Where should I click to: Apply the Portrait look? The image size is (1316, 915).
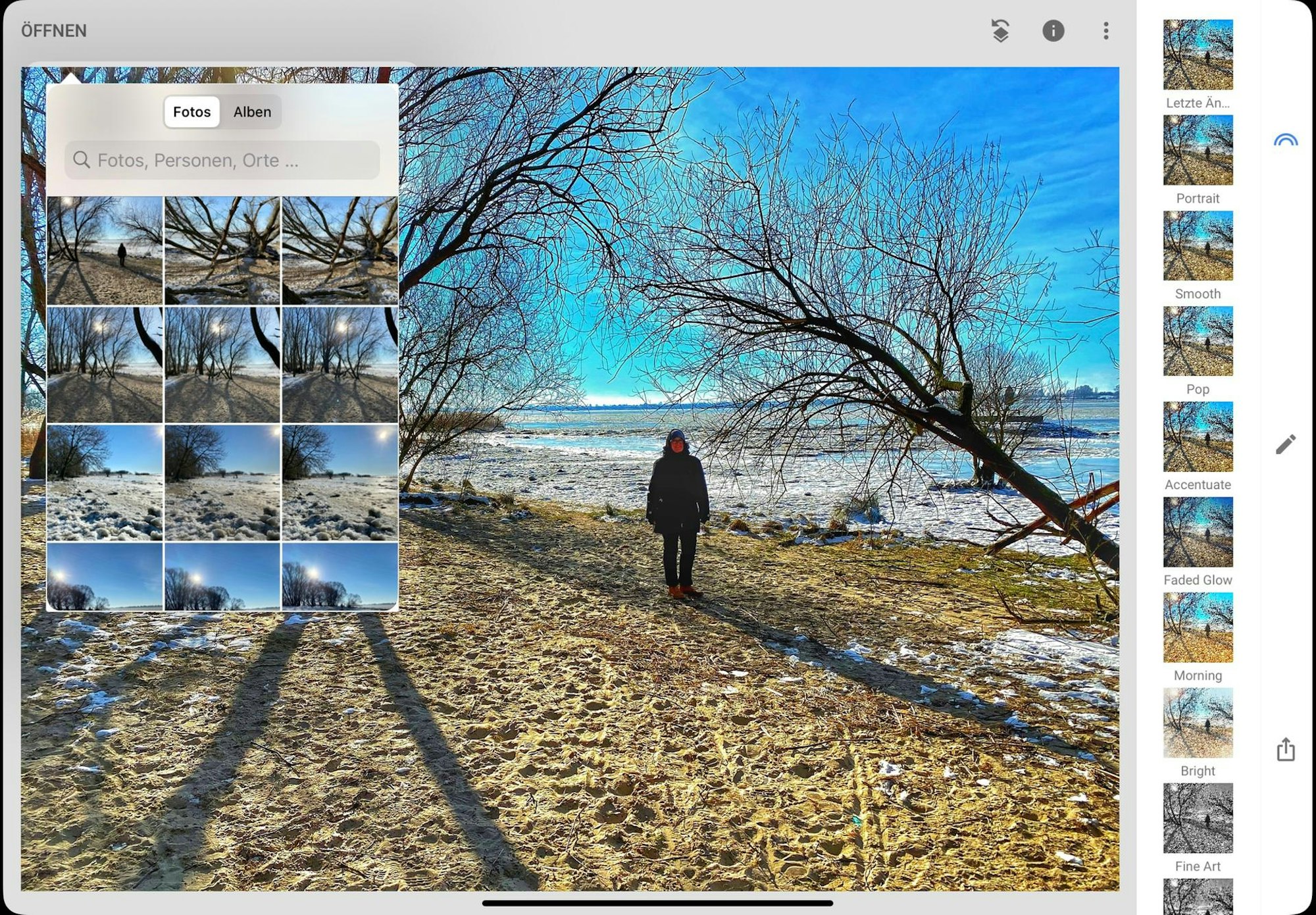click(x=1198, y=150)
